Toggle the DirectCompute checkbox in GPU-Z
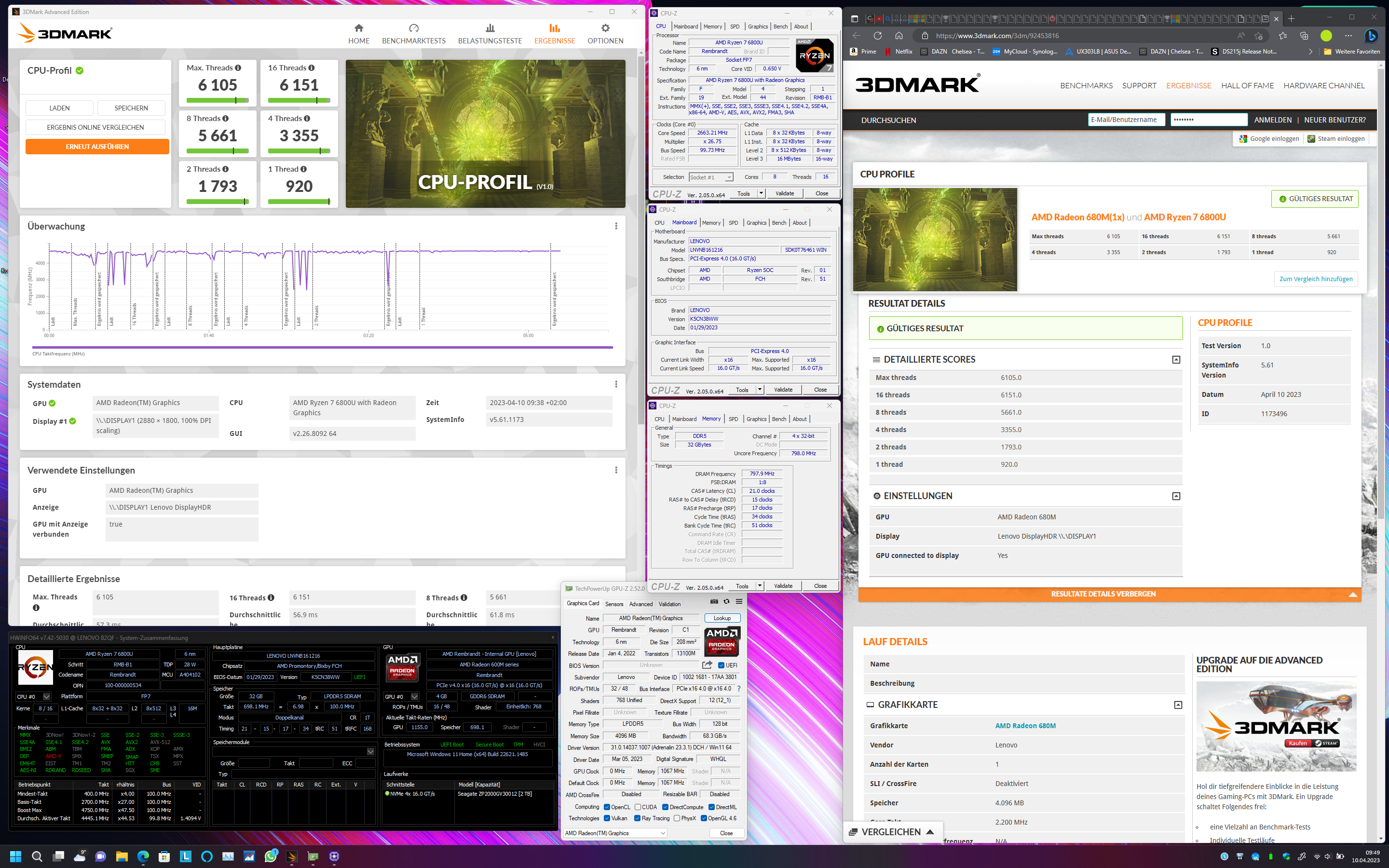Image resolution: width=1389 pixels, height=868 pixels. pyautogui.click(x=665, y=807)
